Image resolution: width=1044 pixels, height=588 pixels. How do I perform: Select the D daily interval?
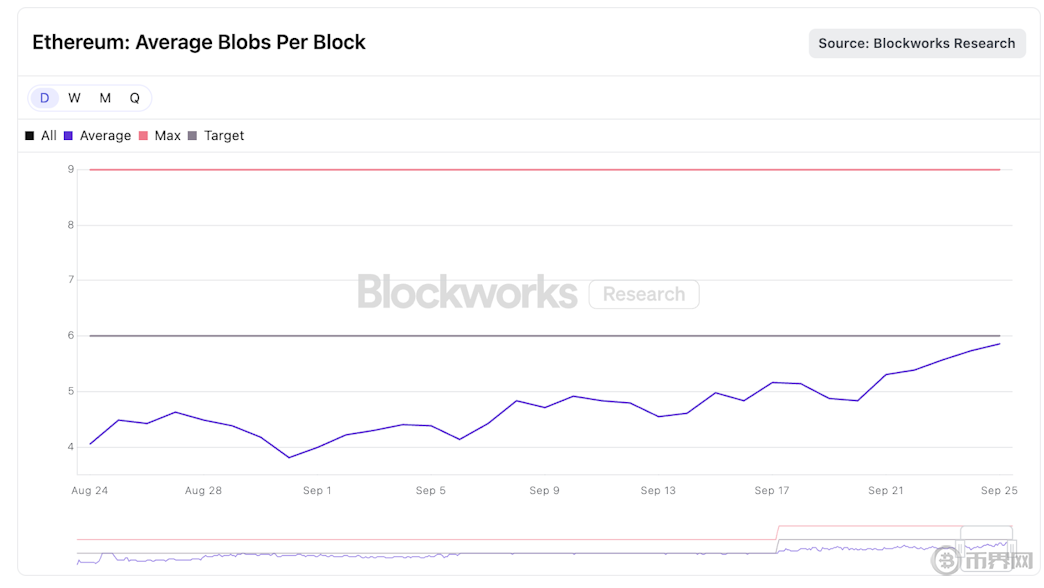[x=45, y=98]
